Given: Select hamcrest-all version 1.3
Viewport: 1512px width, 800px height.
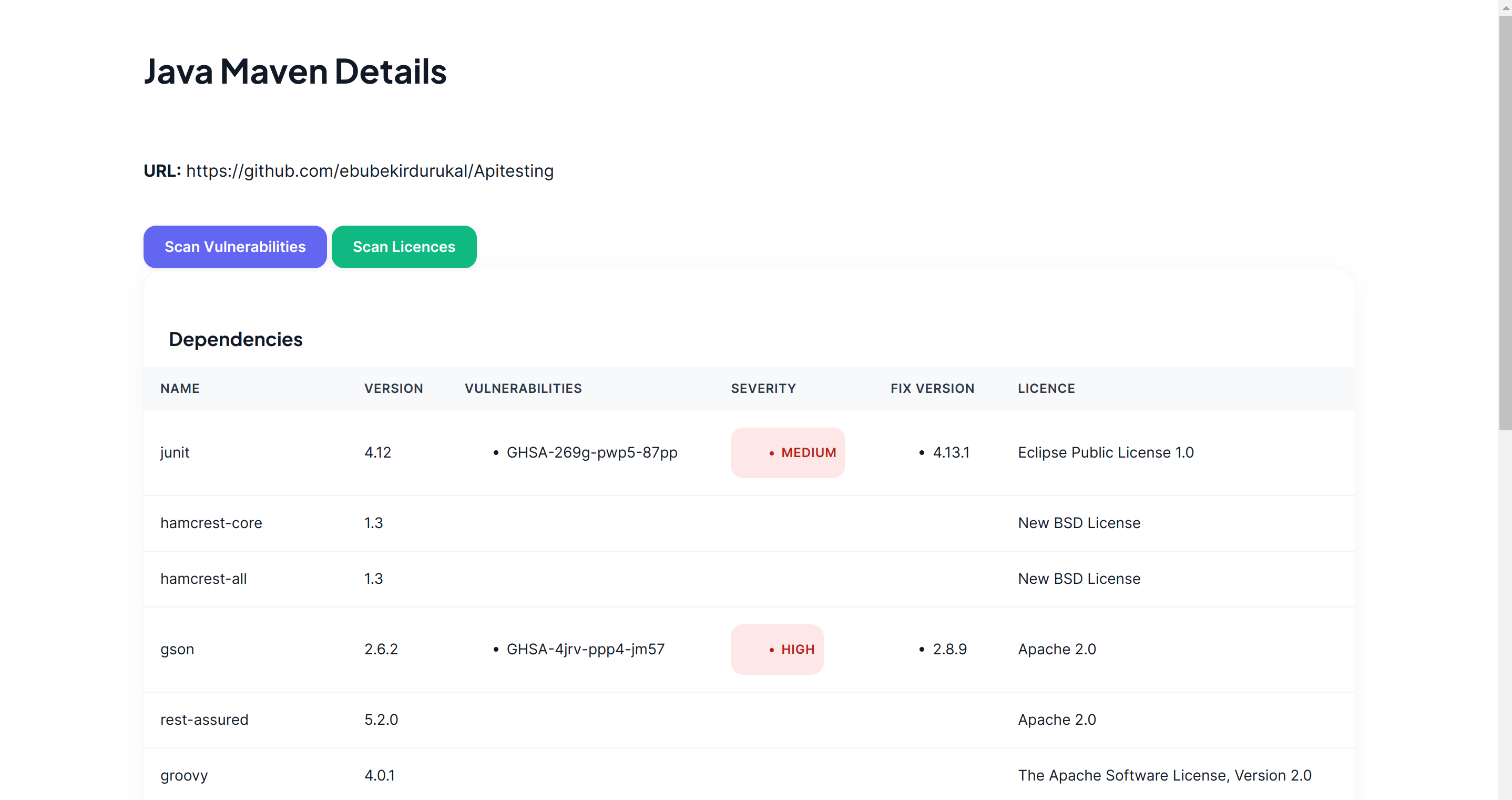Looking at the screenshot, I should (373, 579).
